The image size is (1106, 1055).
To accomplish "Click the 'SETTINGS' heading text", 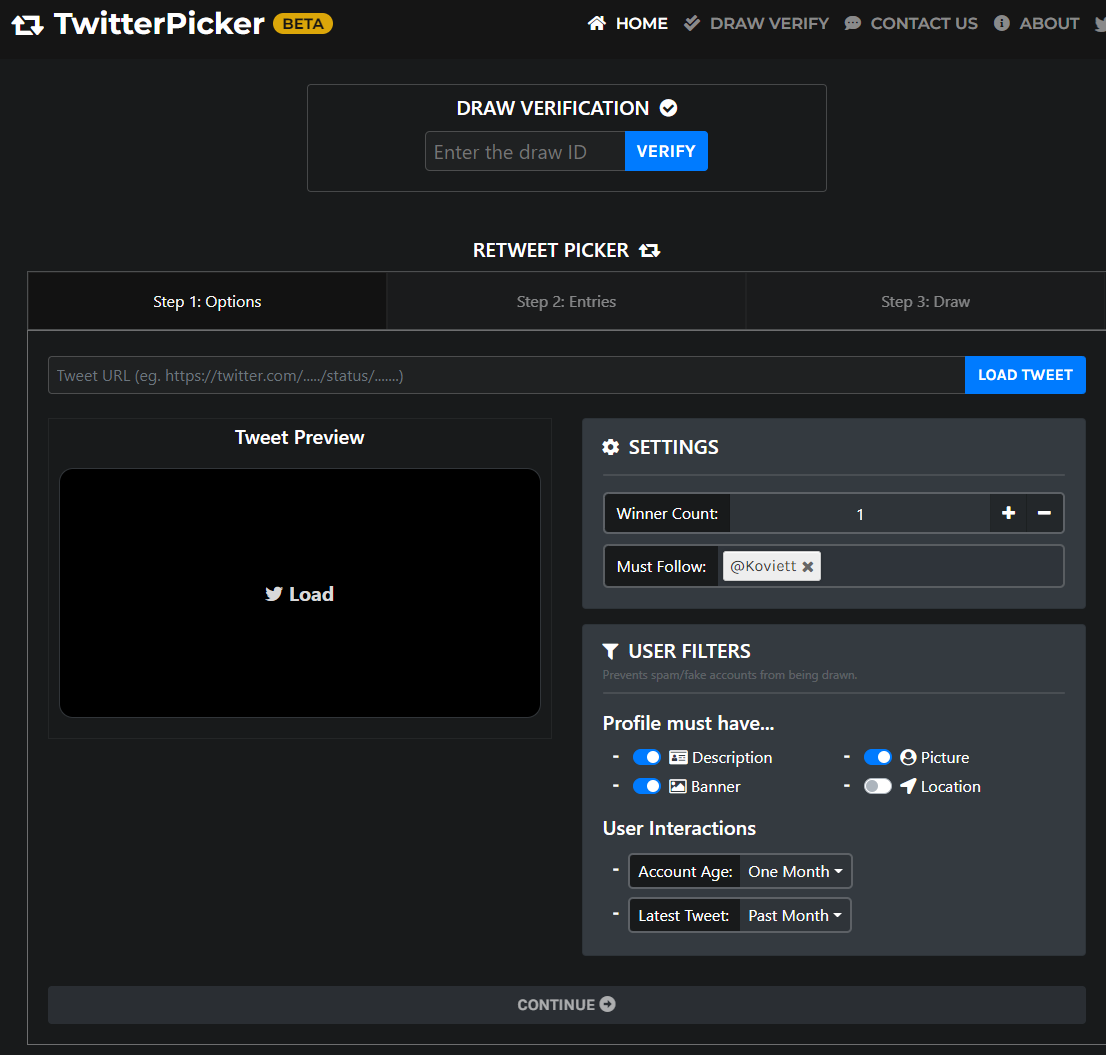I will [674, 447].
